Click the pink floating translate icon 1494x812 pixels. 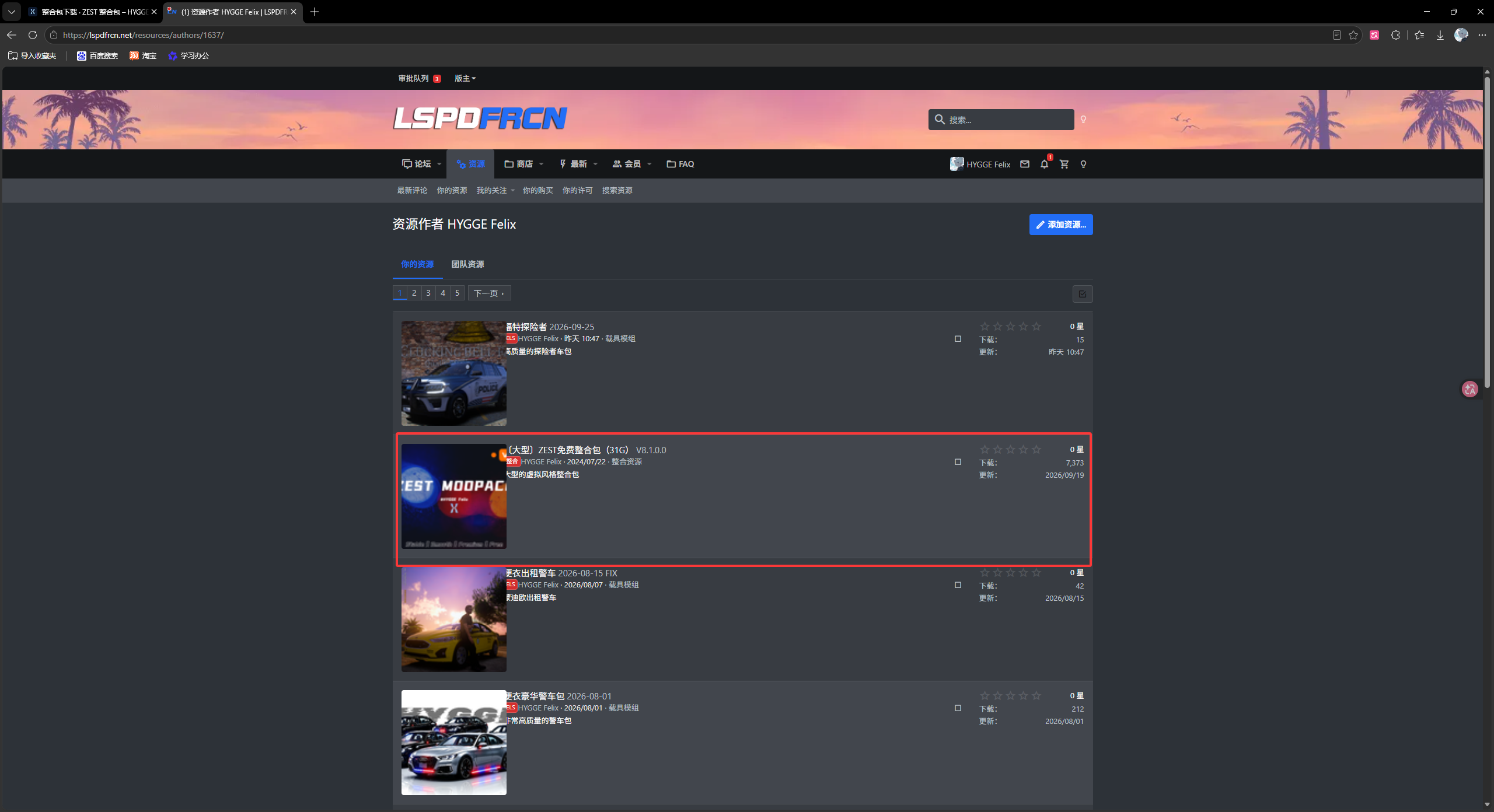[x=1469, y=389]
